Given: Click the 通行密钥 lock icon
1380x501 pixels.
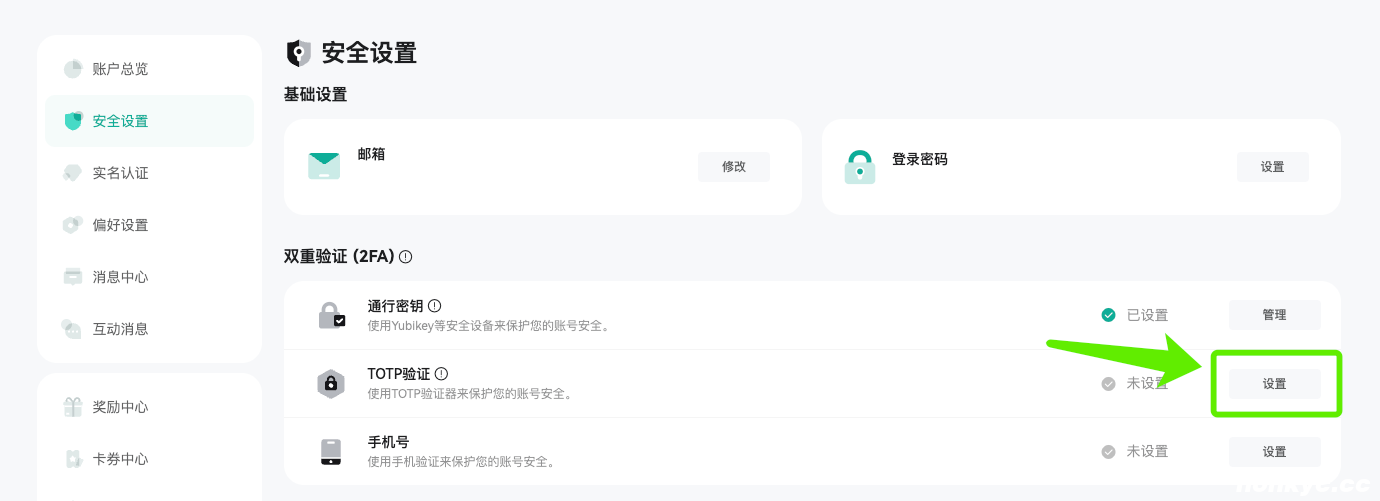Looking at the screenshot, I should point(332,315).
